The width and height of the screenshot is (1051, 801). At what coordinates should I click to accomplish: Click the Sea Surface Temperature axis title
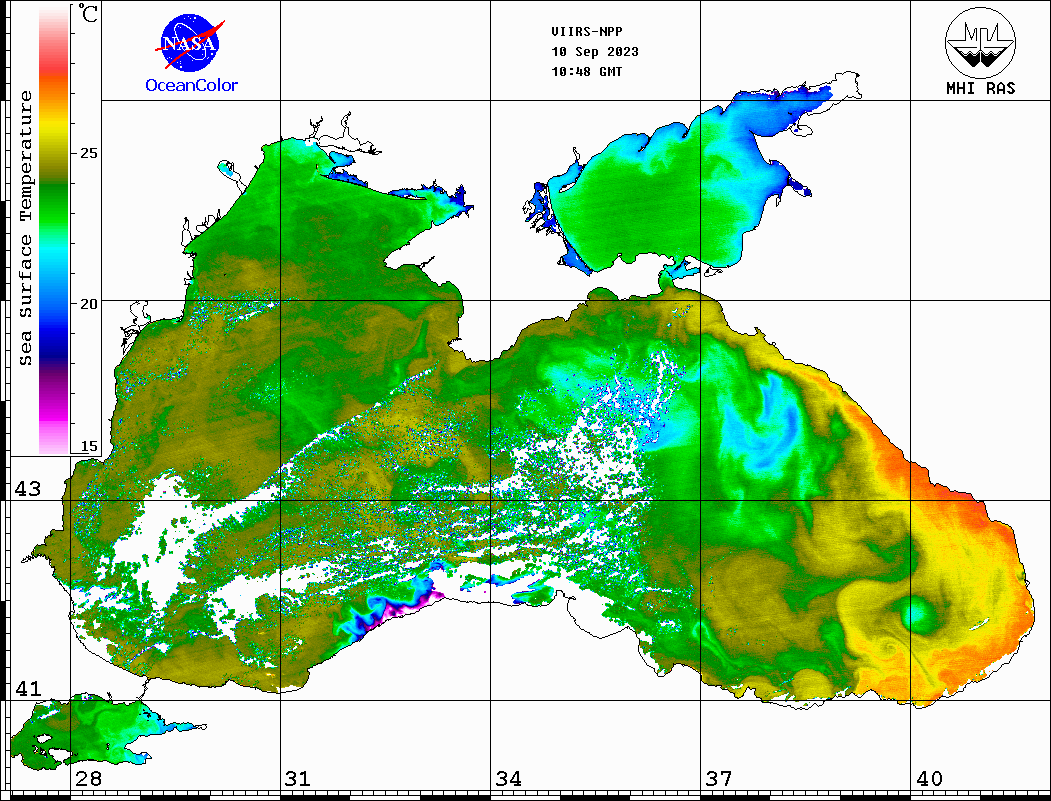coord(25,229)
